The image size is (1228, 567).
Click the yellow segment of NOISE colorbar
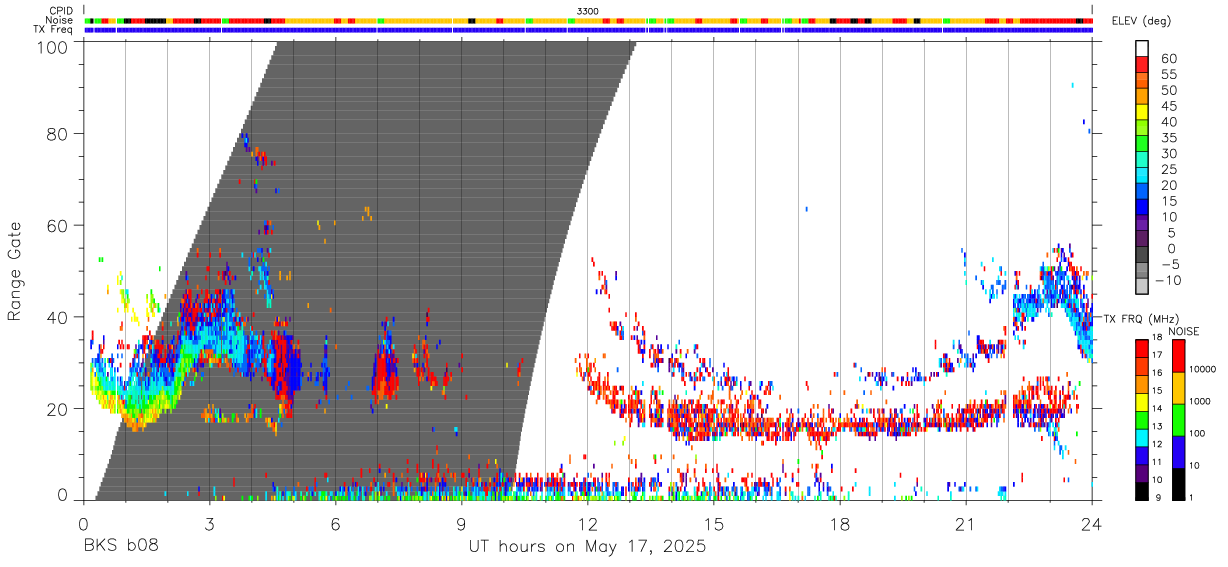pos(1180,387)
